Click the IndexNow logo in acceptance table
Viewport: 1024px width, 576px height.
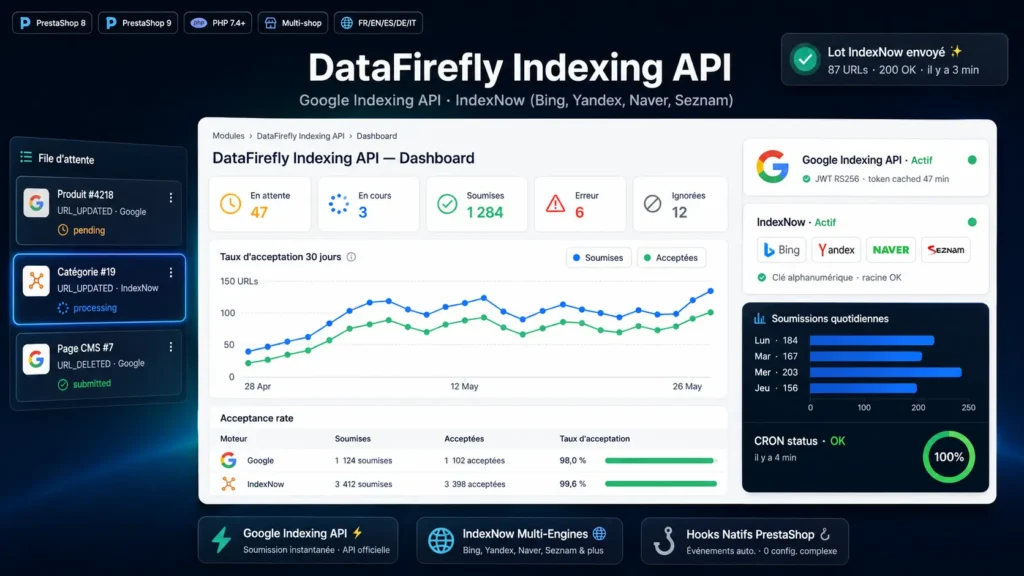(229, 484)
